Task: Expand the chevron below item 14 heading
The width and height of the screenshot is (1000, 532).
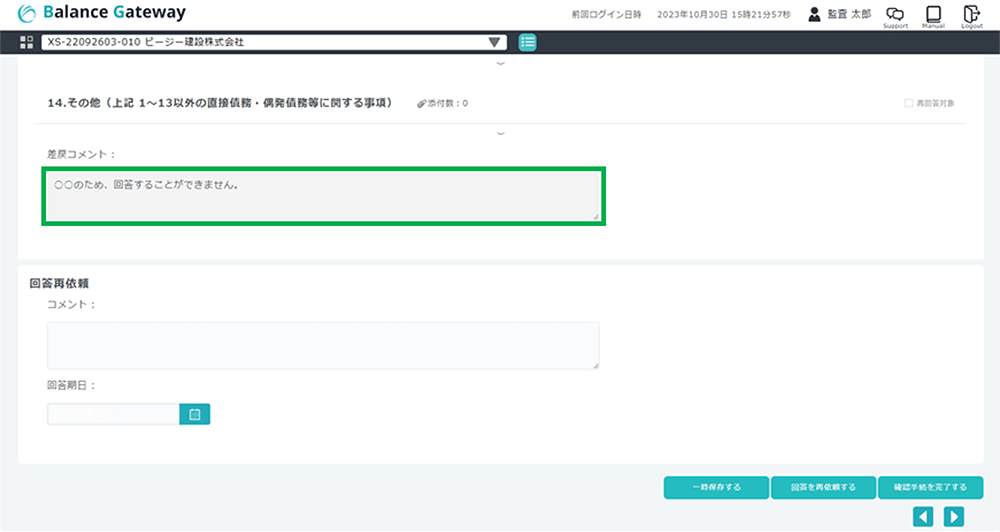Action: coord(500,132)
